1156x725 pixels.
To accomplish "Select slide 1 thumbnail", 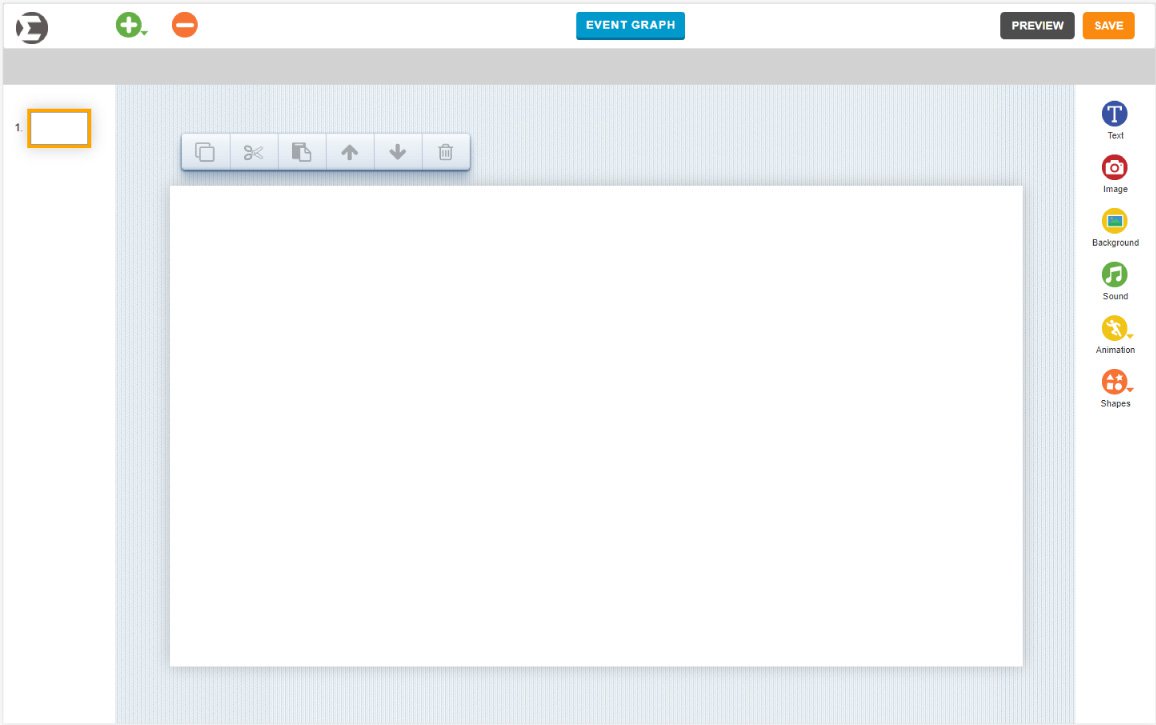I will (x=59, y=128).
